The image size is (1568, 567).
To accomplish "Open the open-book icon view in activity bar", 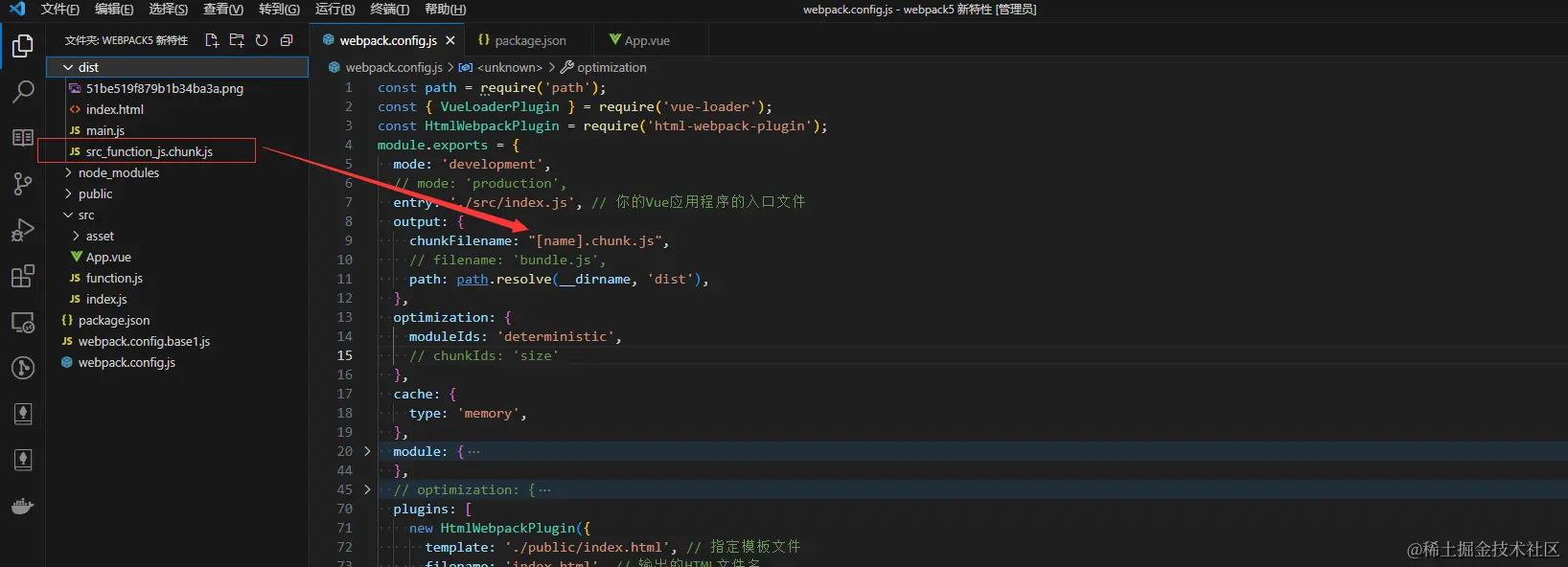I will pos(23,138).
